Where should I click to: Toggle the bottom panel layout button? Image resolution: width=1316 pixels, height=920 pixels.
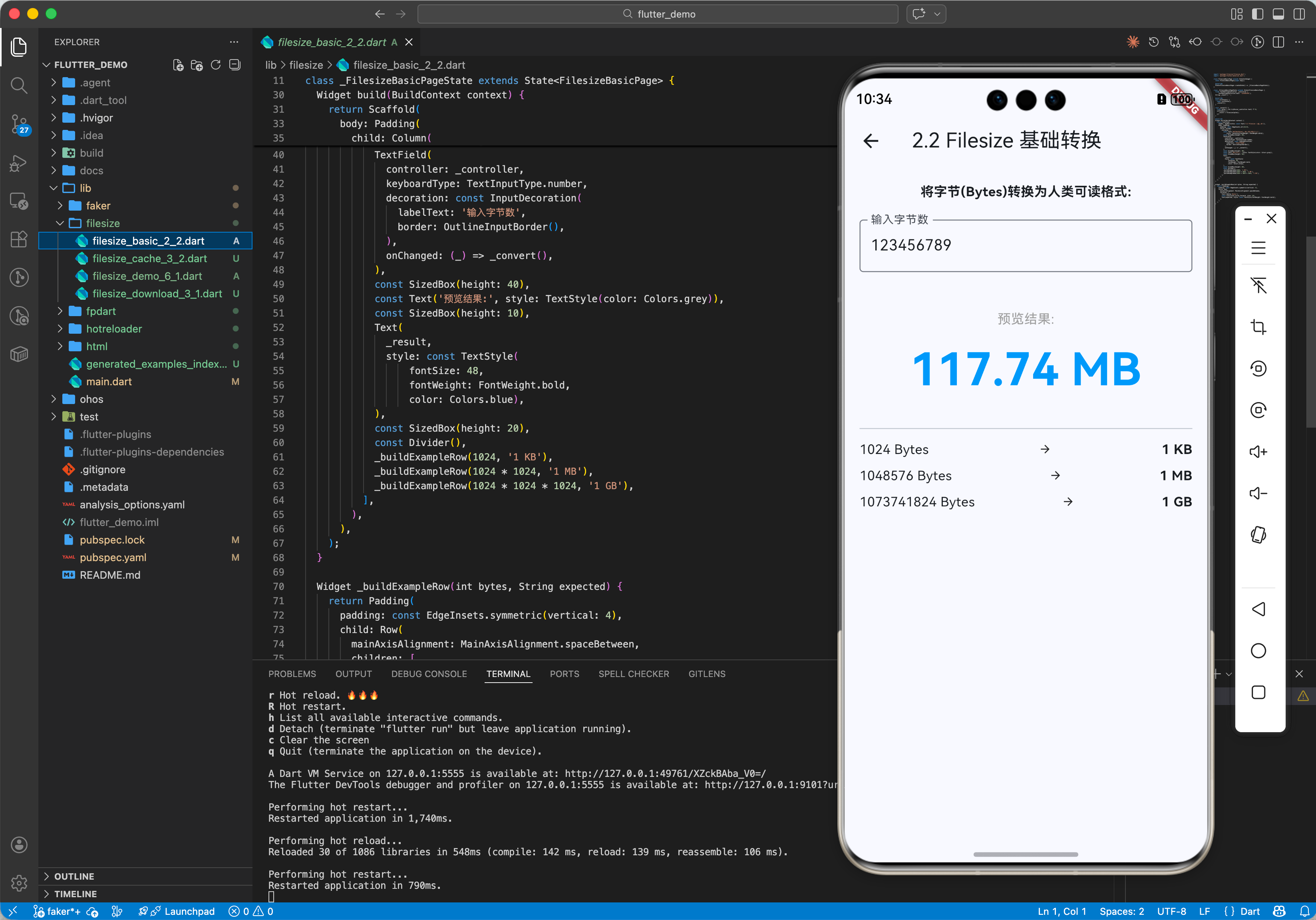(1278, 14)
